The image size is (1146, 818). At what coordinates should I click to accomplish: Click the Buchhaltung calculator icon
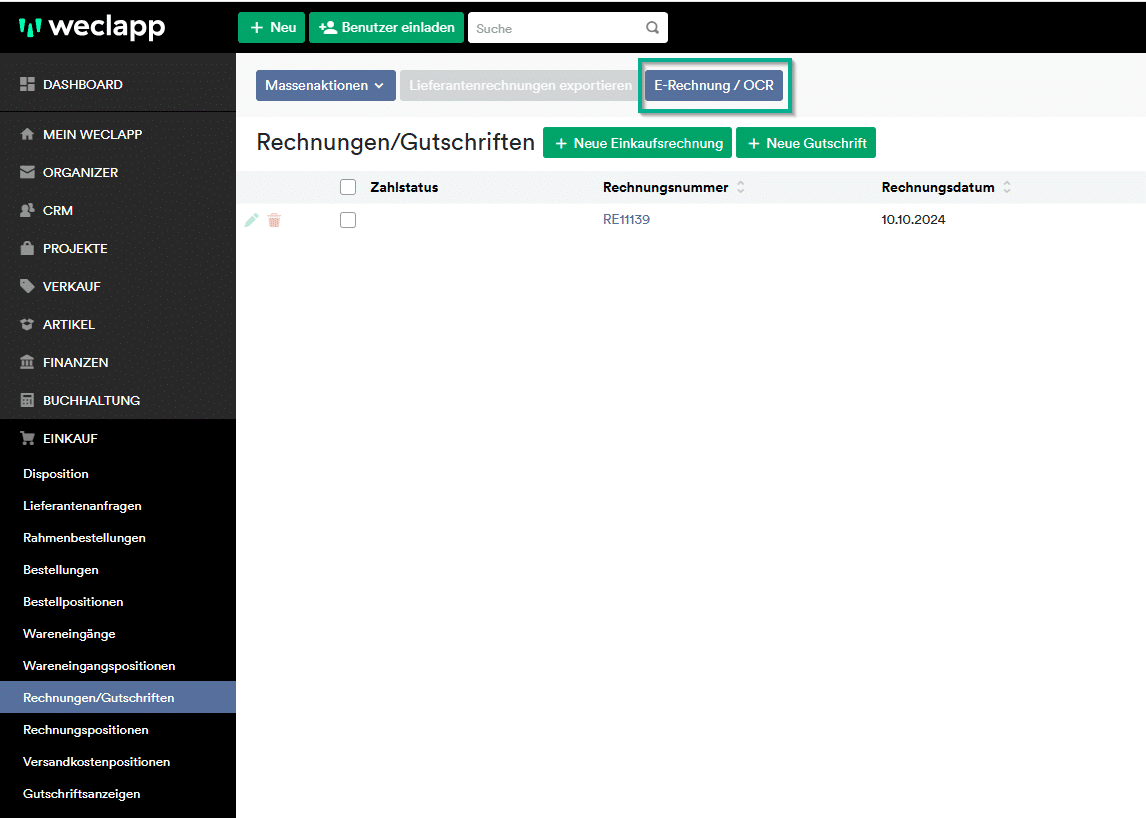[x=27, y=401]
